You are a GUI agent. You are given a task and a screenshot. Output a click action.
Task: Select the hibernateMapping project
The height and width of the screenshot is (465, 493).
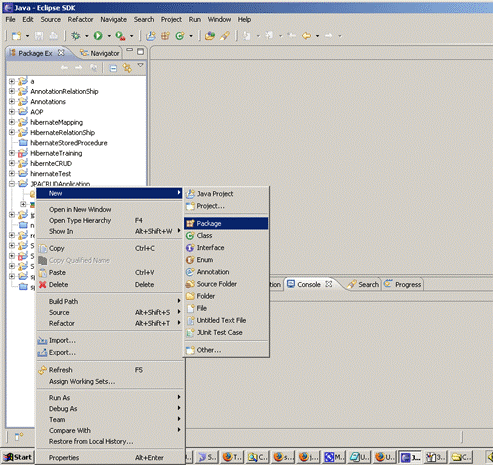coord(56,122)
